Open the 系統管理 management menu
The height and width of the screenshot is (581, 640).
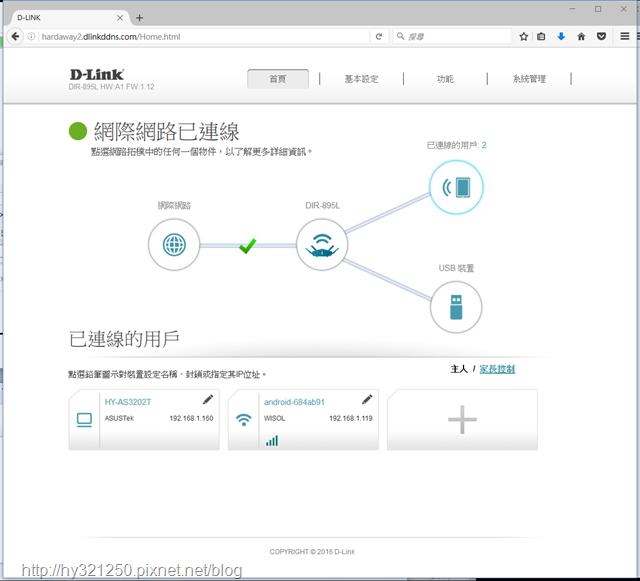coord(529,79)
